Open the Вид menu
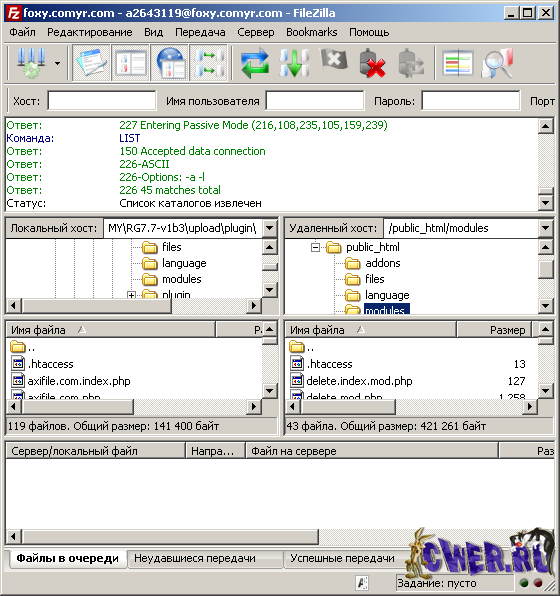The height and width of the screenshot is (596, 560). pyautogui.click(x=154, y=32)
